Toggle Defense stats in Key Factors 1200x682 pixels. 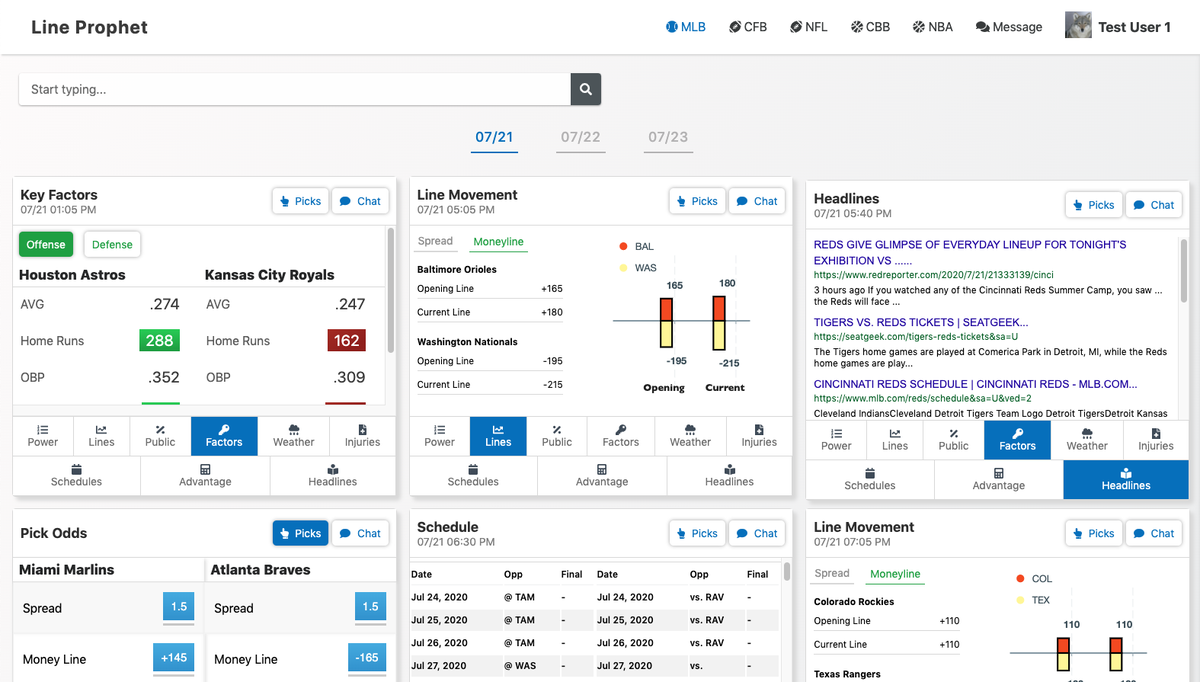coord(112,244)
